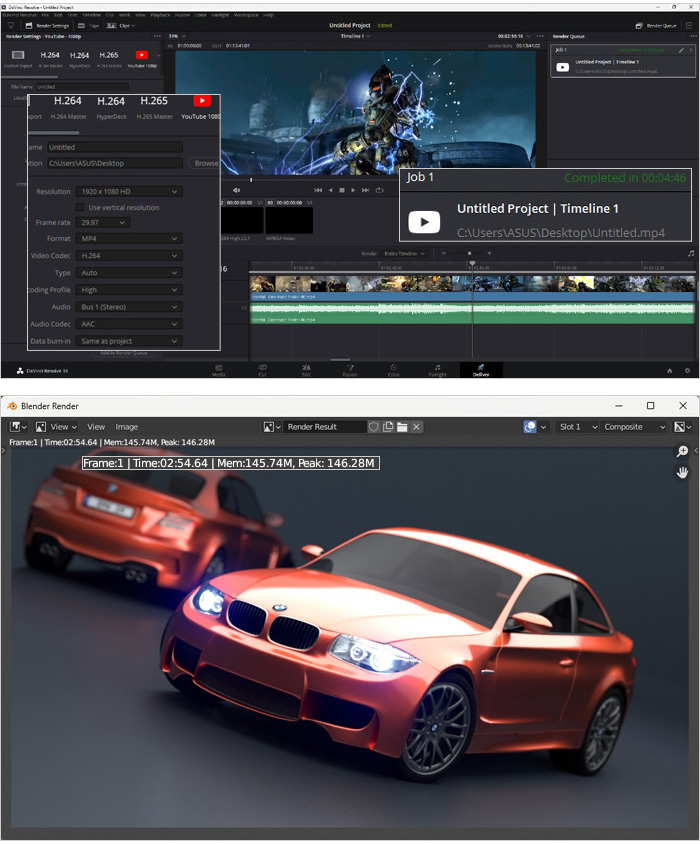
Task: Toggle the Render Queue panel button
Action: pyautogui.click(x=656, y=25)
